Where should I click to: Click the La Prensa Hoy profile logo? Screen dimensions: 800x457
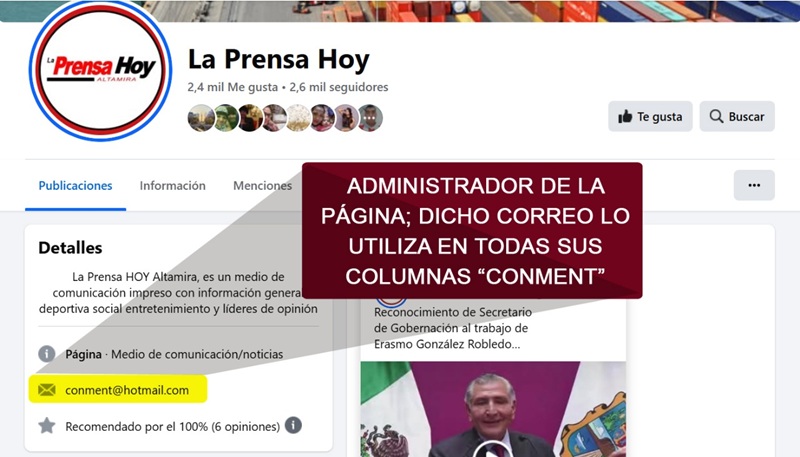(x=101, y=70)
